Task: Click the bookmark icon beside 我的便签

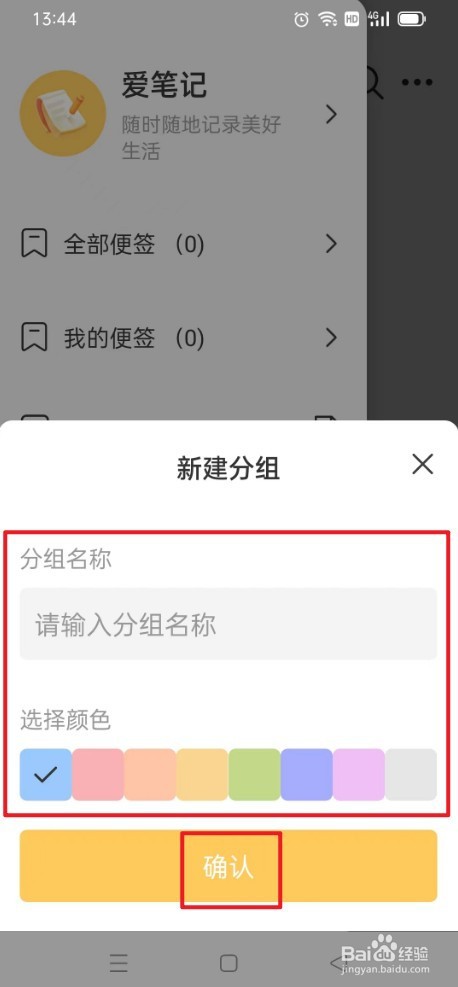Action: coord(34,338)
